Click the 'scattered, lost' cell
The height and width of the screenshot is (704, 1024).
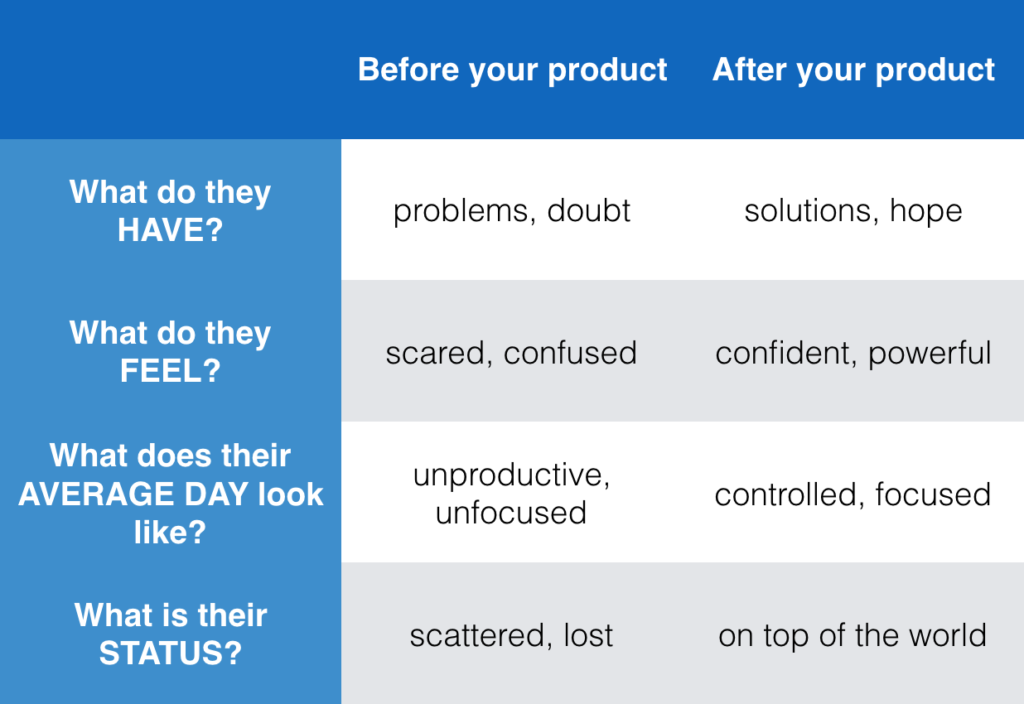click(x=512, y=633)
